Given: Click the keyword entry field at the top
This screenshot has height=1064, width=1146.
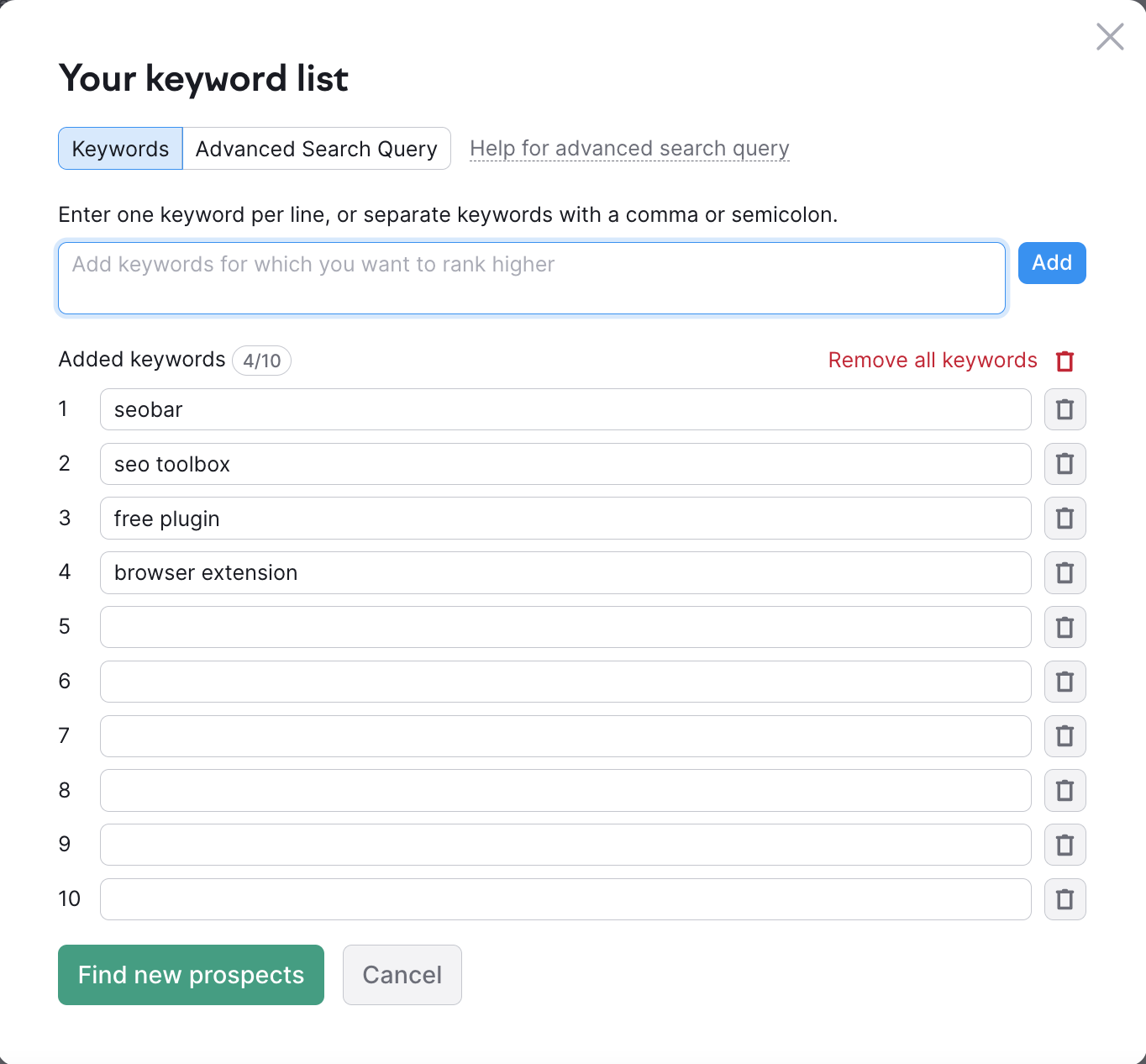Looking at the screenshot, I should [531, 277].
